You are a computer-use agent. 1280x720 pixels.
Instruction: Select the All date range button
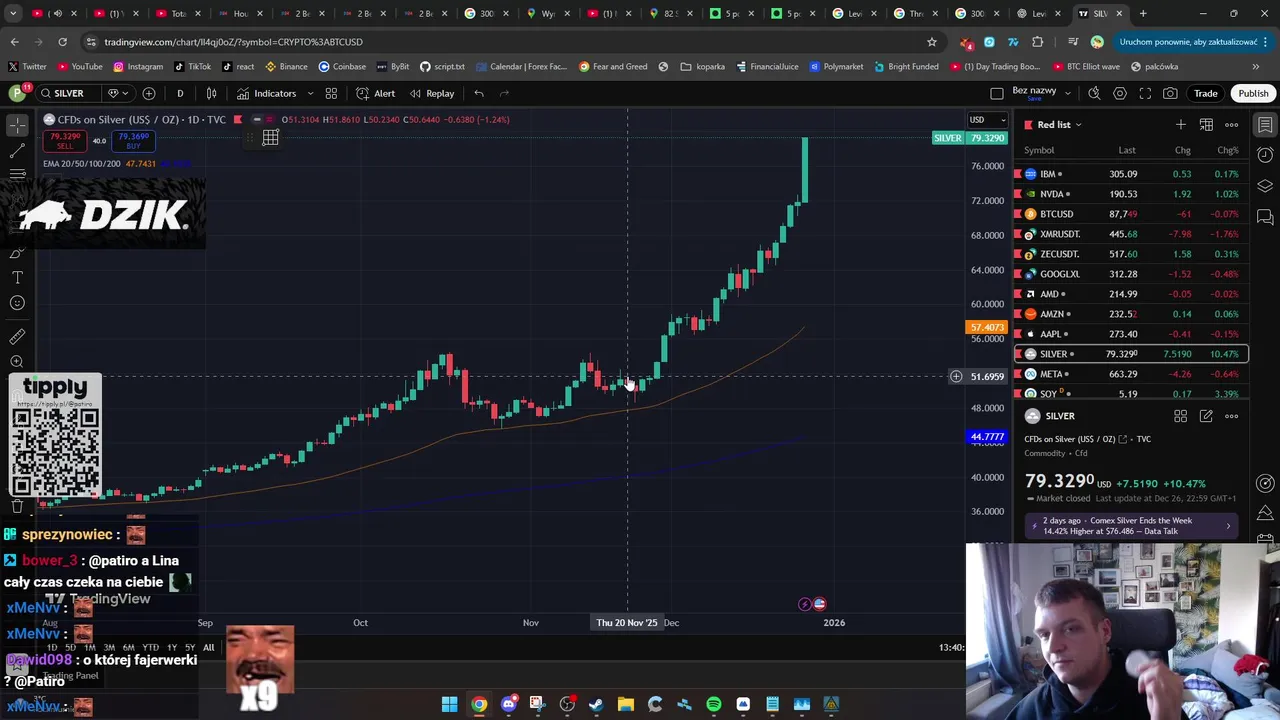pos(208,647)
